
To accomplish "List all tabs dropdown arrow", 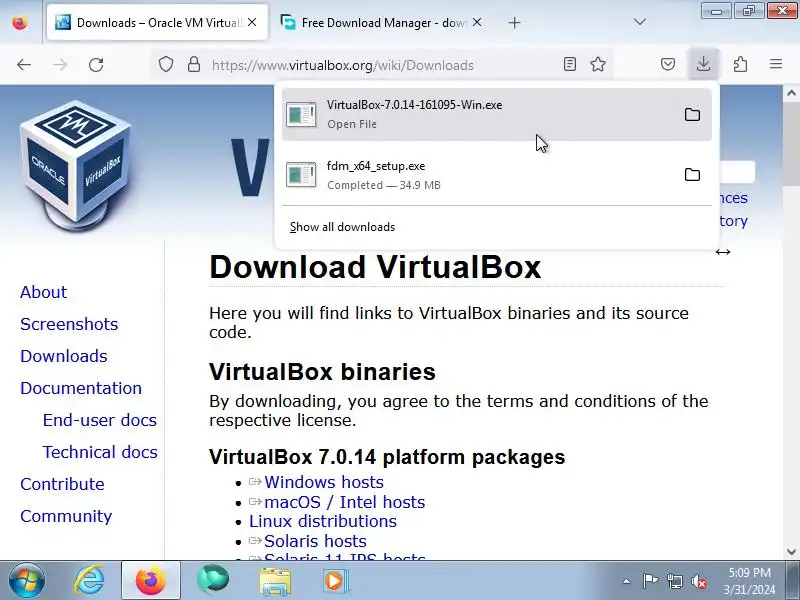I will [640, 22].
